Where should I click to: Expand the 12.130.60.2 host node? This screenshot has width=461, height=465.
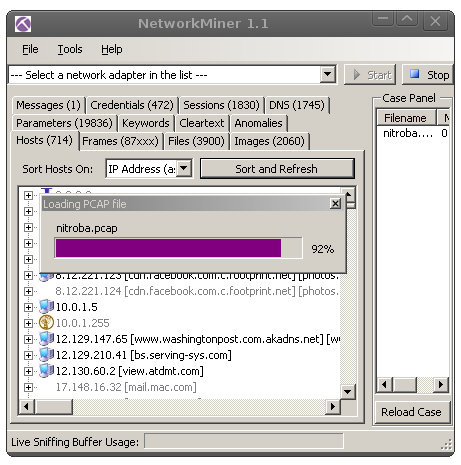[x=29, y=371]
